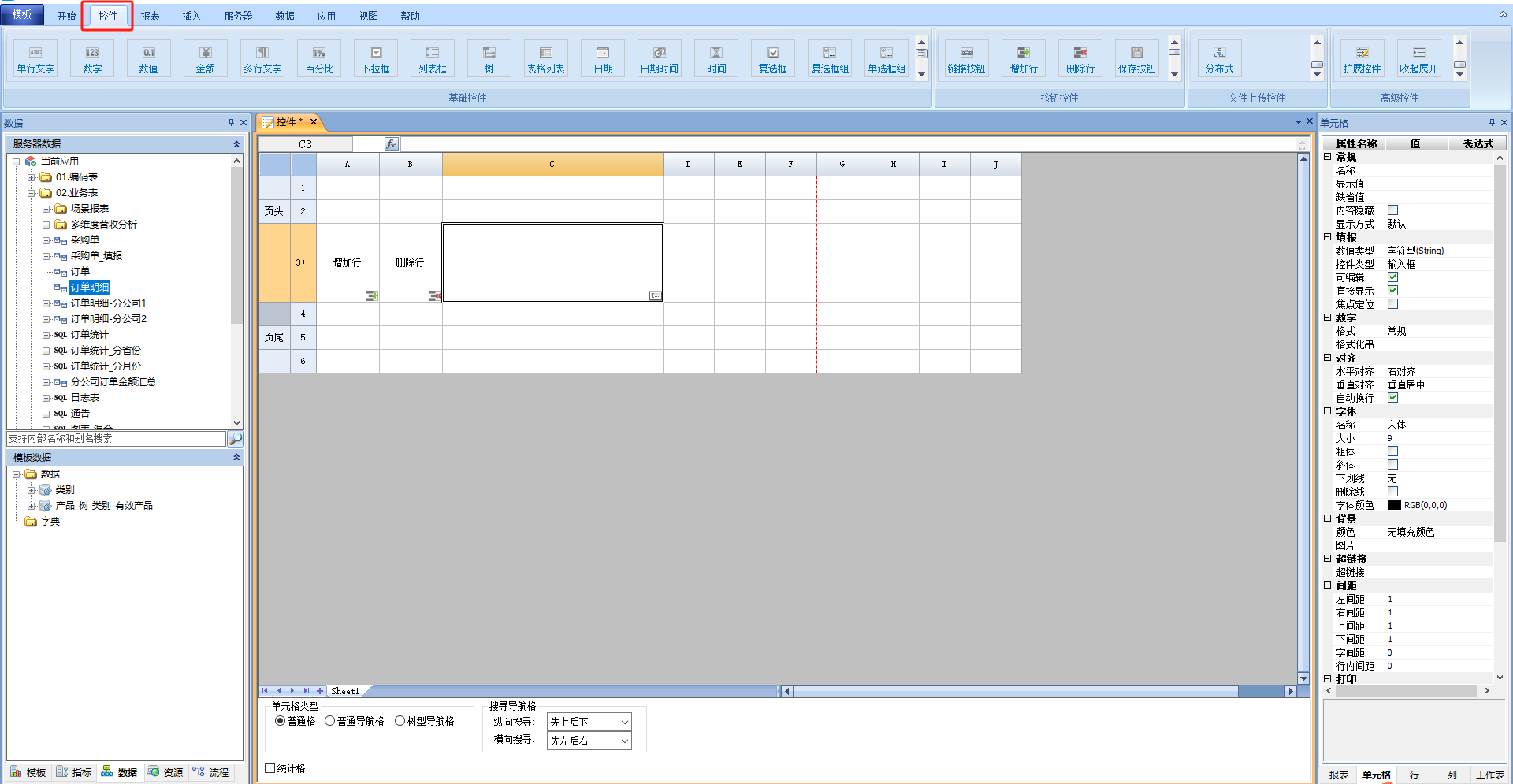Click the data search input field
The image size is (1513, 784).
(116, 439)
